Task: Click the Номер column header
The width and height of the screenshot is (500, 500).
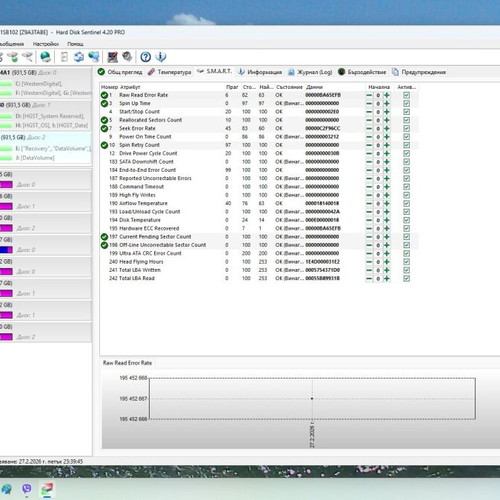Action: tap(109, 87)
